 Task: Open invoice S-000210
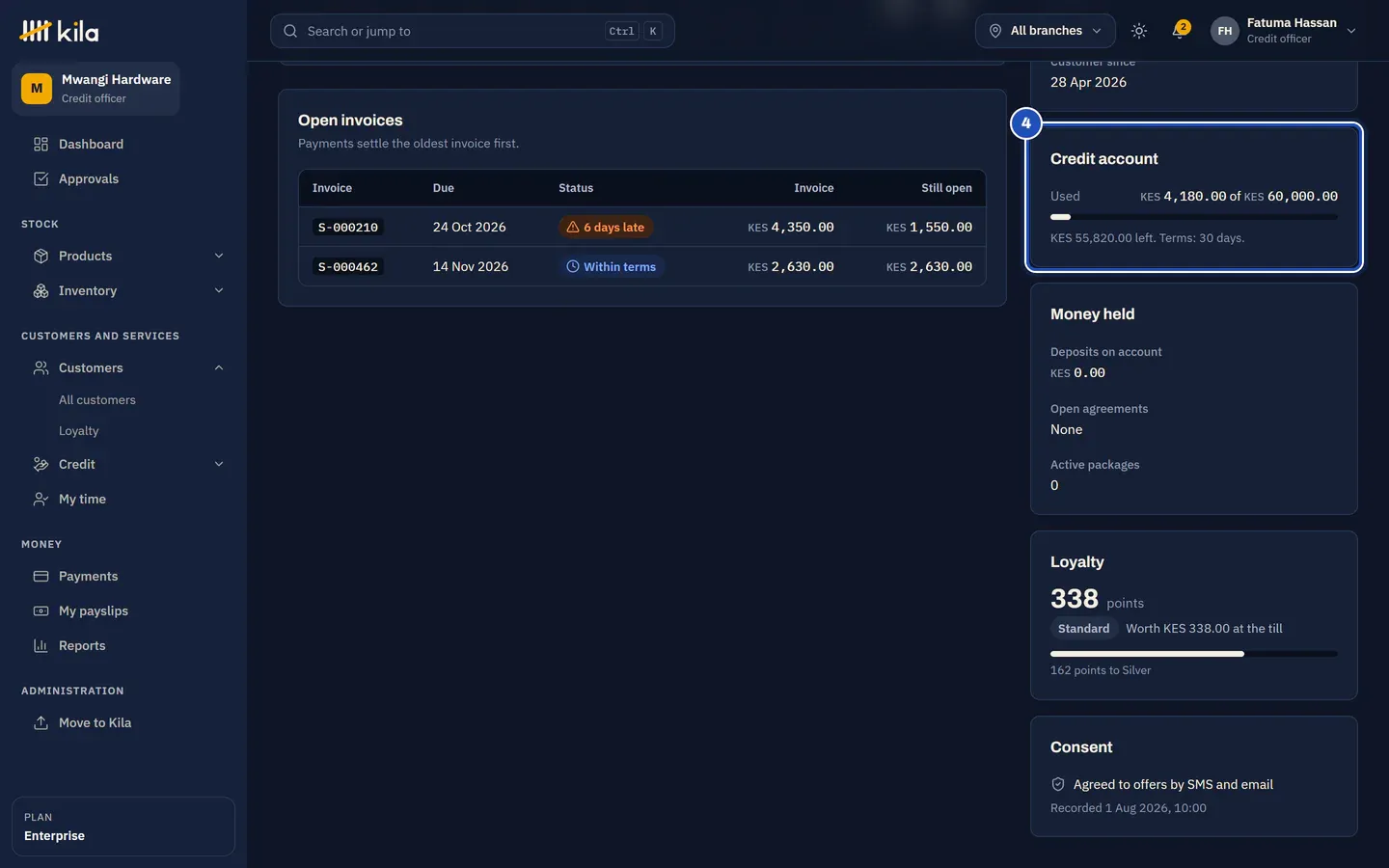coord(348,228)
